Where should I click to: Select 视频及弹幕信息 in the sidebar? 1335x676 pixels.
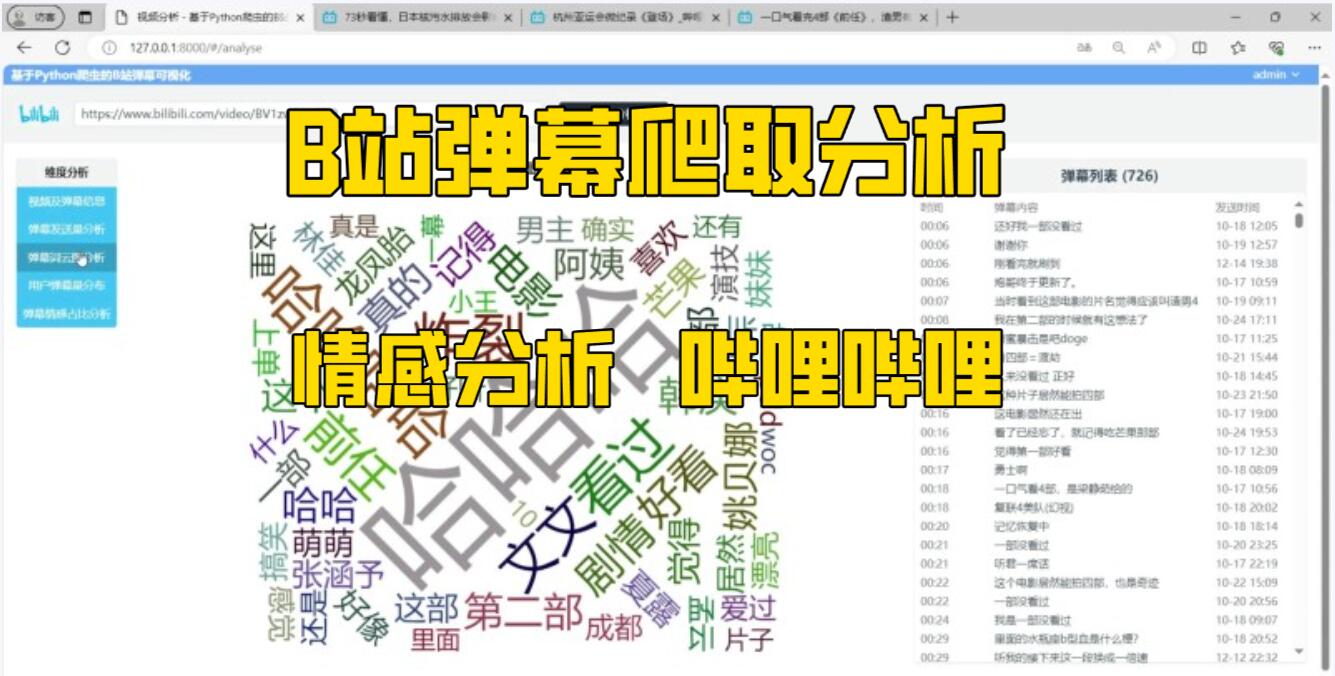[67, 201]
